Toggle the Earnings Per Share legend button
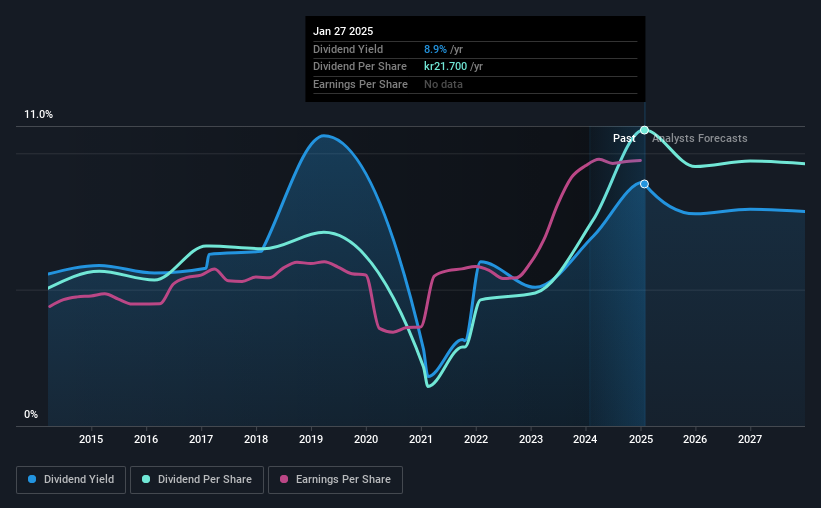Viewport: 821px width, 508px height. click(x=335, y=480)
